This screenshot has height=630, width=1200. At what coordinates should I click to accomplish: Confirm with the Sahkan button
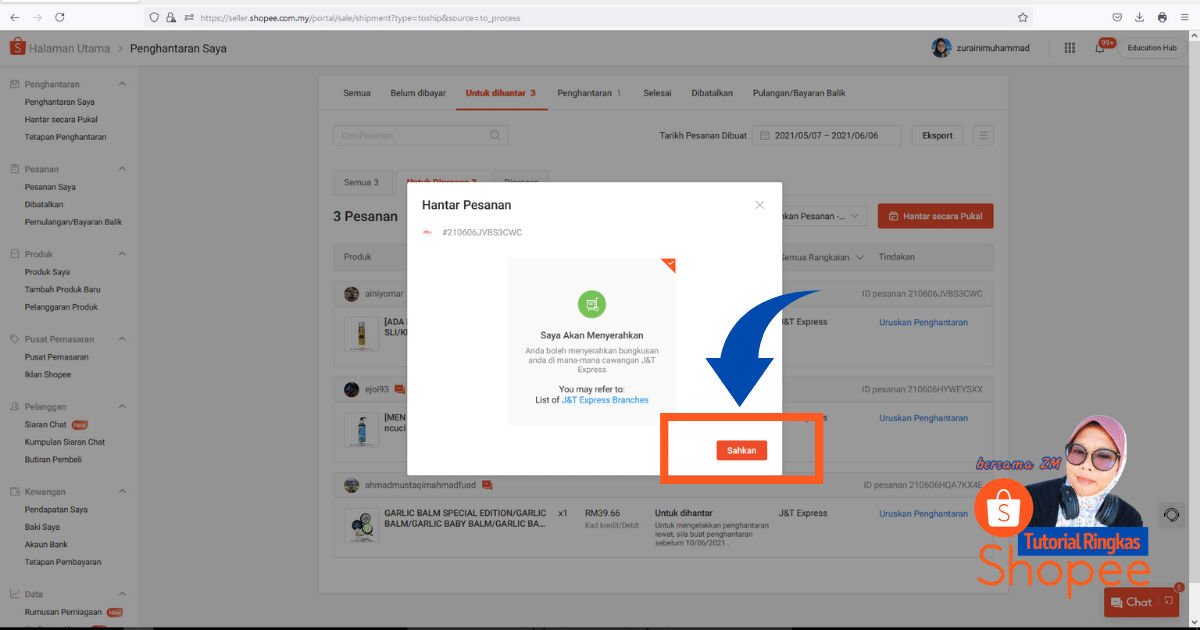coord(742,450)
